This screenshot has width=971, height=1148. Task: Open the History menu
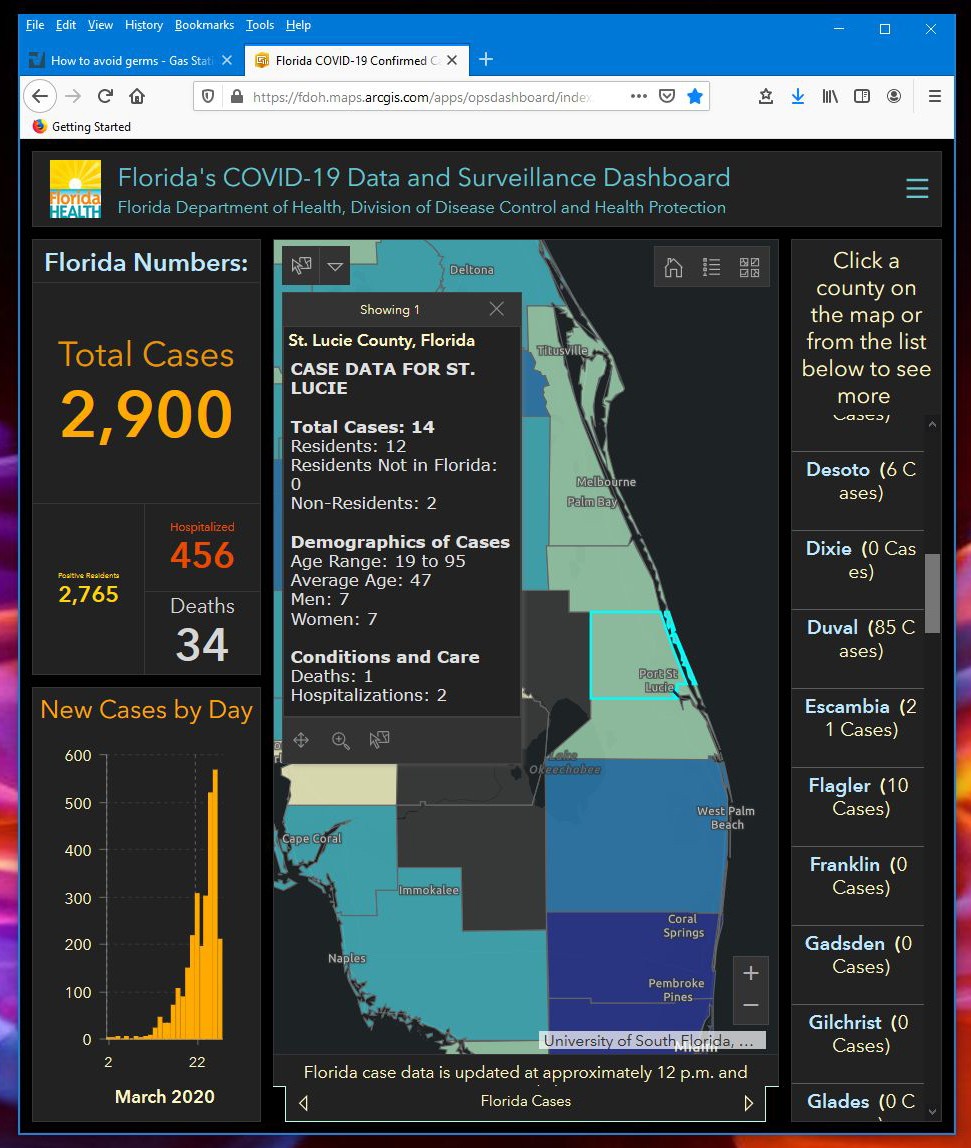click(144, 25)
